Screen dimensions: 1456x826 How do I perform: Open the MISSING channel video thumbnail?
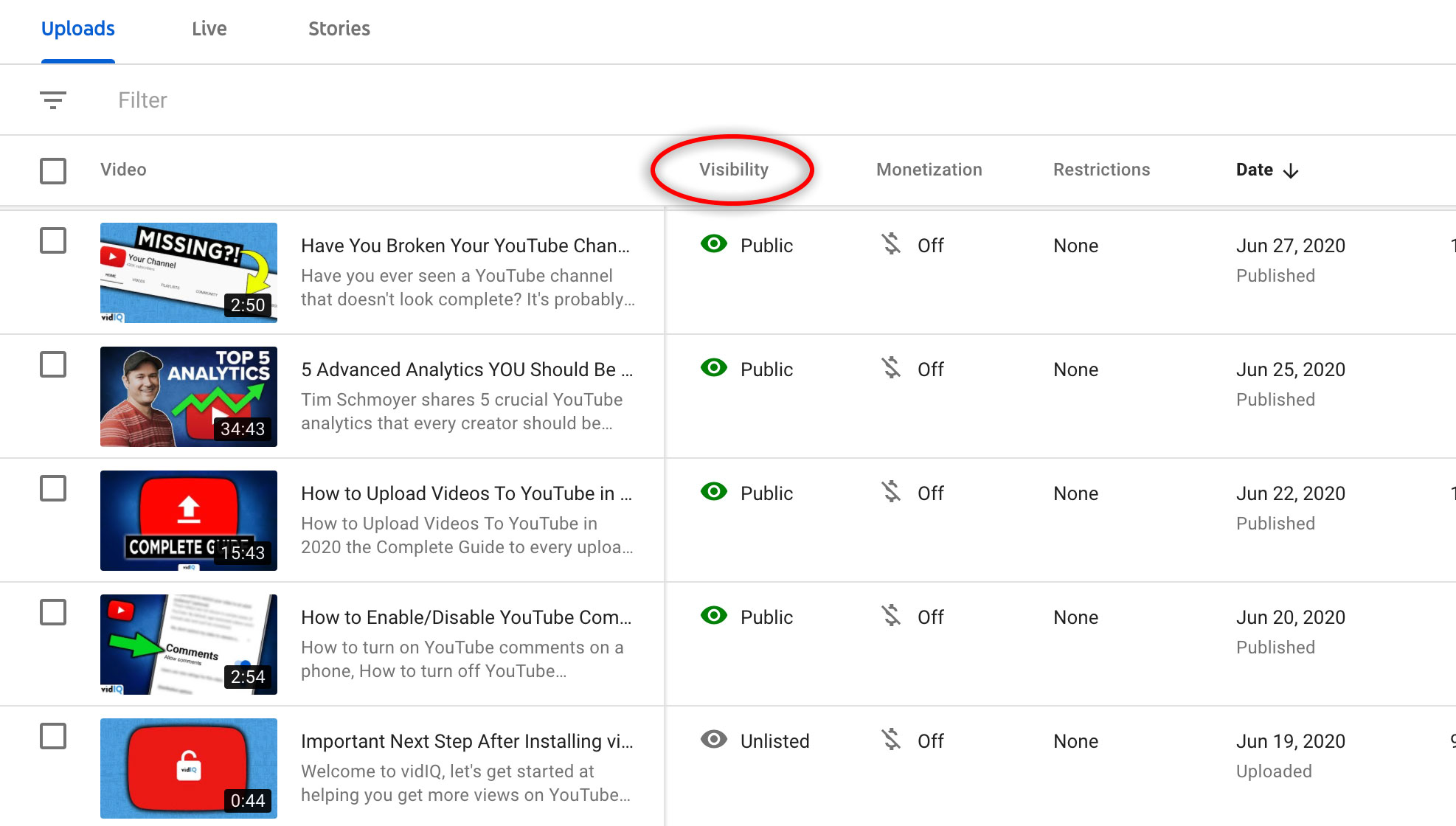pos(189,273)
